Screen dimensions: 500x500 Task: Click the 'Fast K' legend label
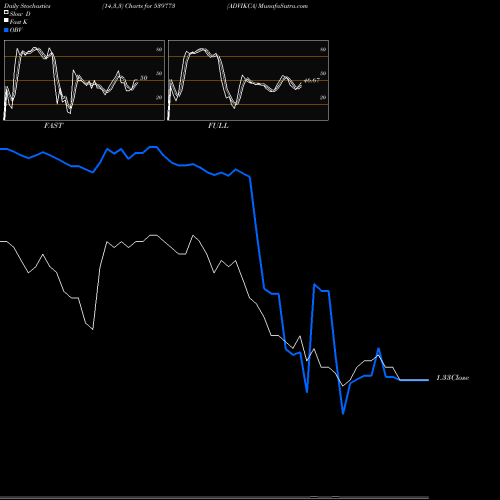(19, 22)
